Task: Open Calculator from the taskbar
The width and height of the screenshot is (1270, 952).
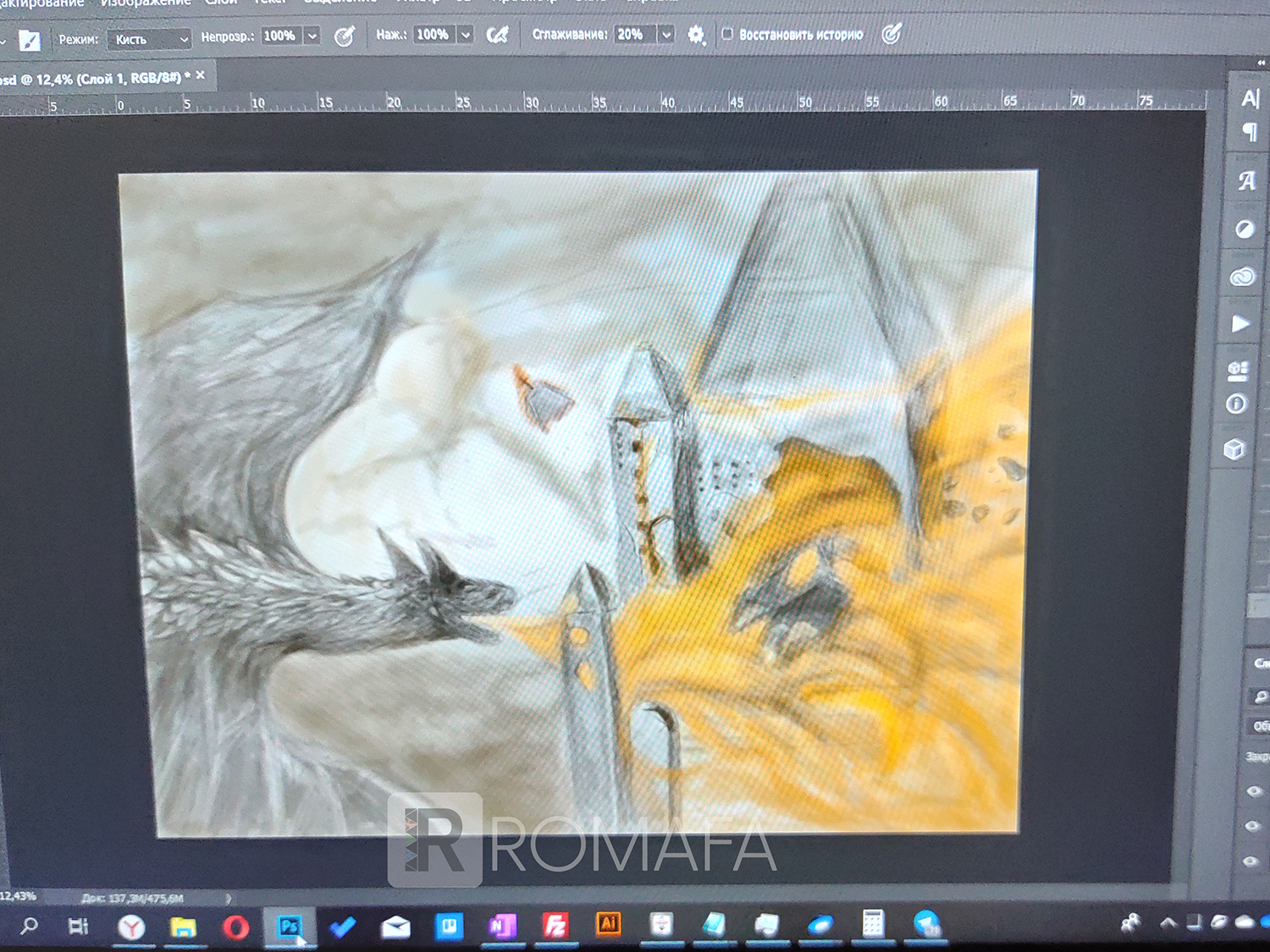Action: pyautogui.click(x=873, y=923)
